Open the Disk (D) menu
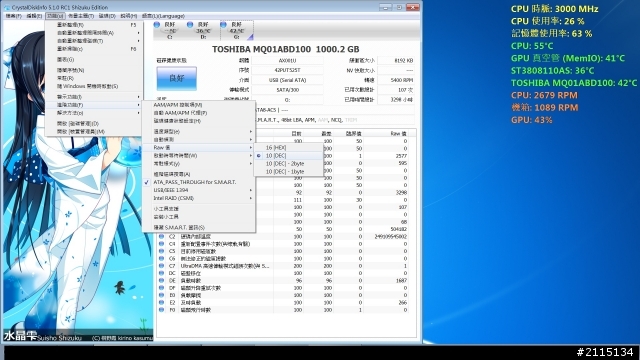The image size is (640, 360). [x=107, y=16]
